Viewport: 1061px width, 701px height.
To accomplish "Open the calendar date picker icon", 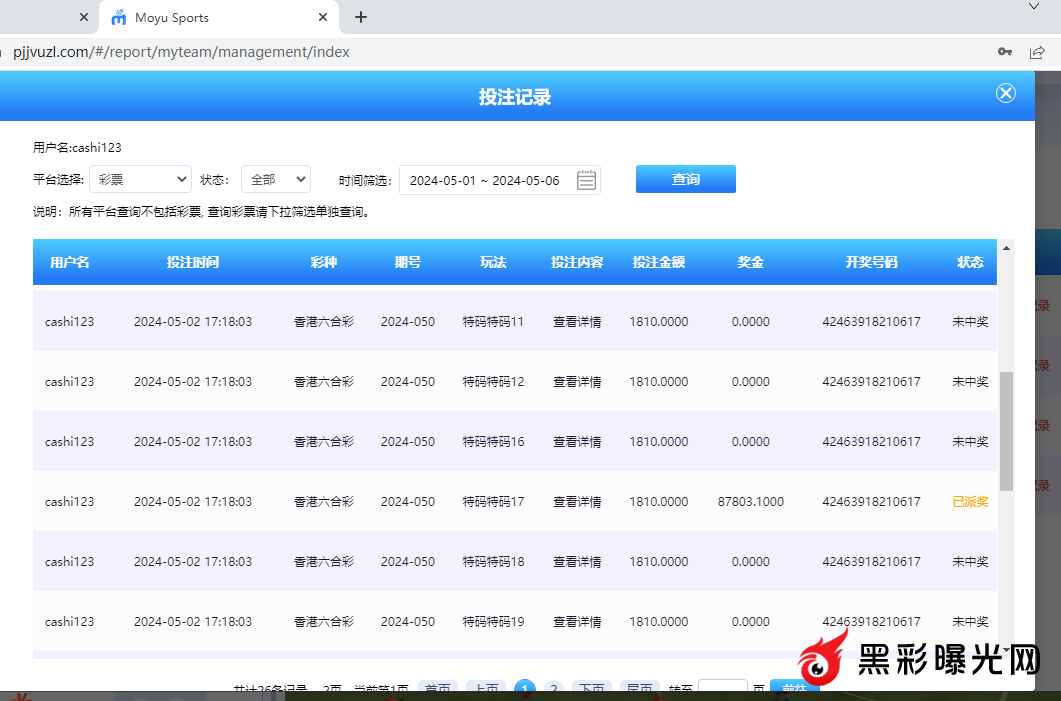I will (587, 180).
